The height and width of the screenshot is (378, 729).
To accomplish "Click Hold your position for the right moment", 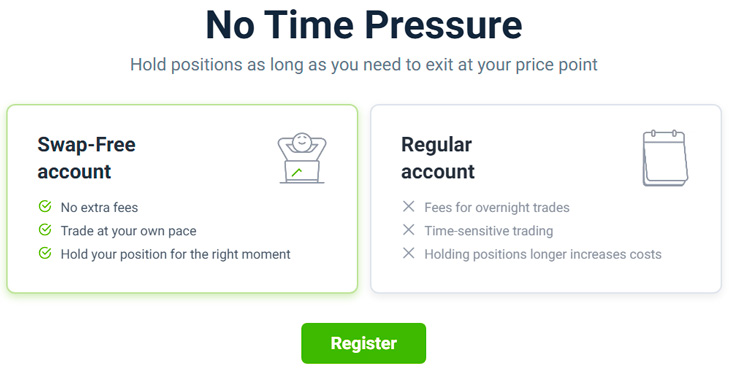I will pos(175,254).
